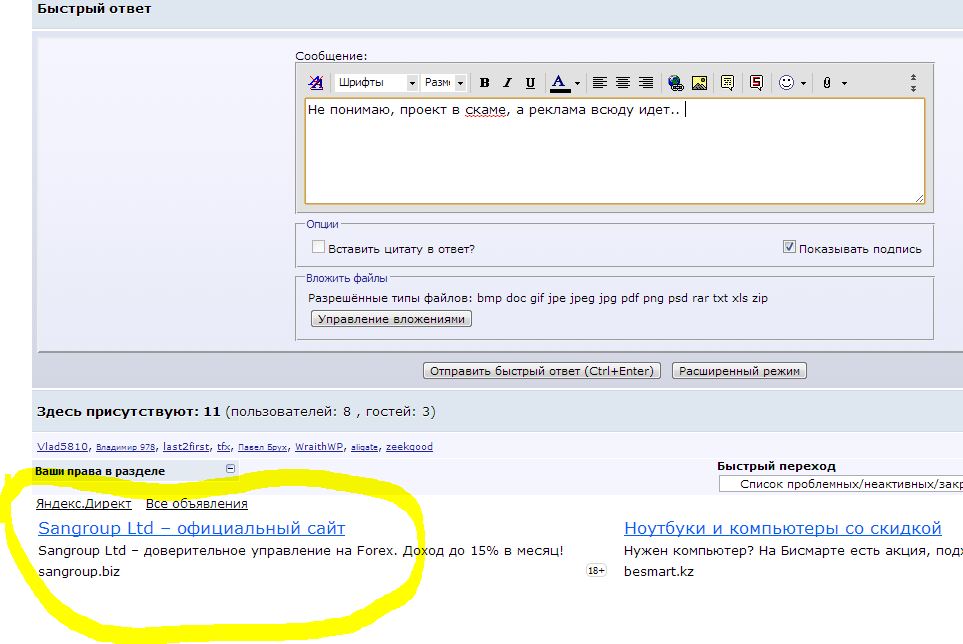The width and height of the screenshot is (963, 644).
Task: Align text to the left
Action: click(600, 83)
